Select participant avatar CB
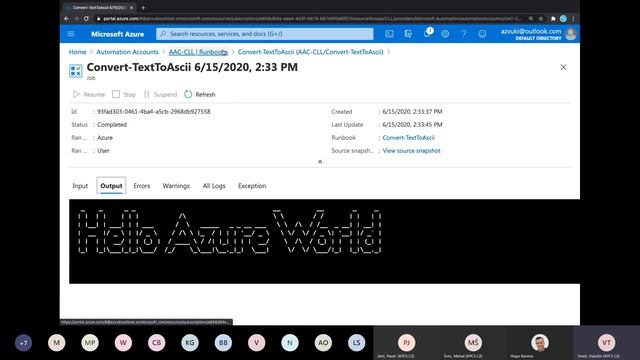The image size is (640, 360). 157,343
